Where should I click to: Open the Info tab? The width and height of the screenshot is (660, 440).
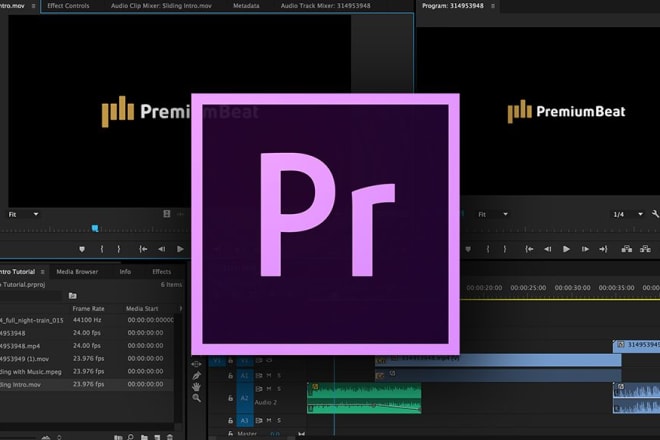(125, 272)
